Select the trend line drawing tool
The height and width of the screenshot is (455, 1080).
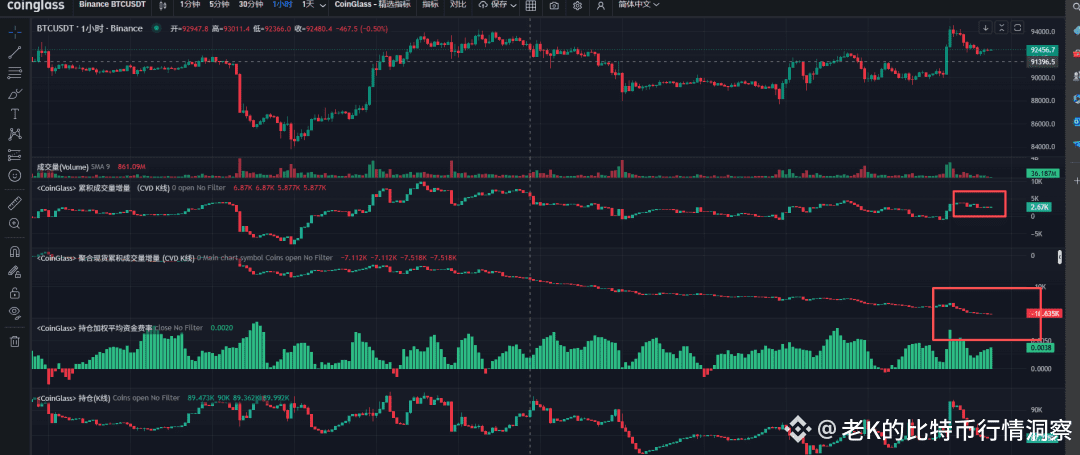click(x=14, y=52)
